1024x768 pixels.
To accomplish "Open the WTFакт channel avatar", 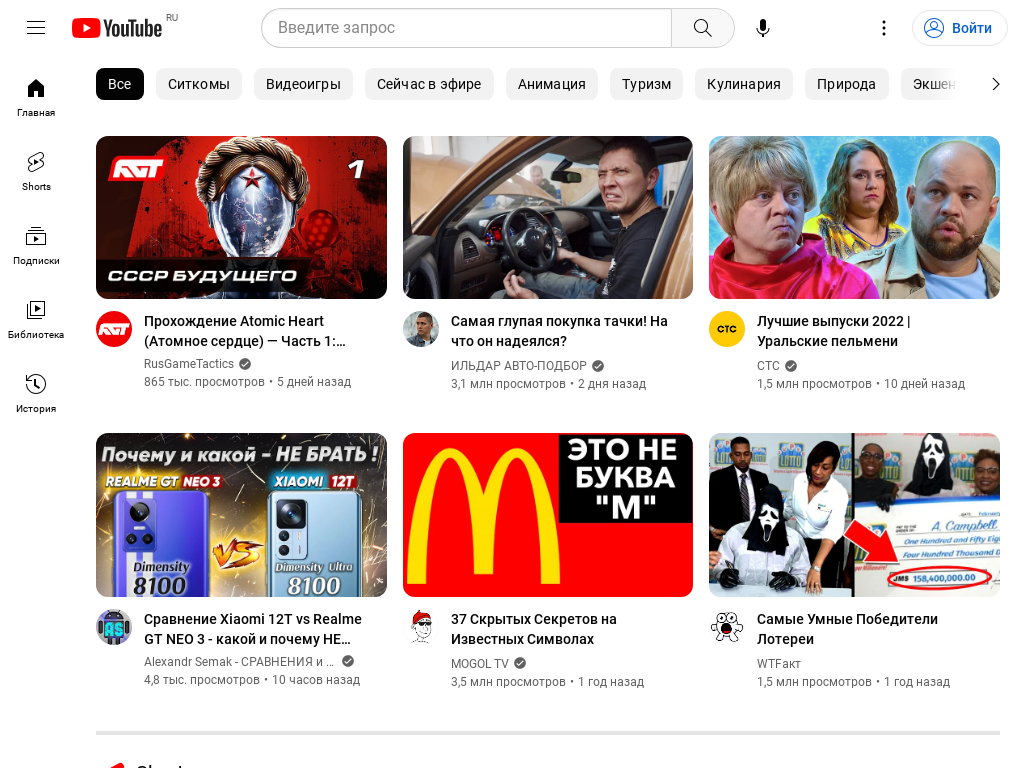I will pyautogui.click(x=727, y=627).
